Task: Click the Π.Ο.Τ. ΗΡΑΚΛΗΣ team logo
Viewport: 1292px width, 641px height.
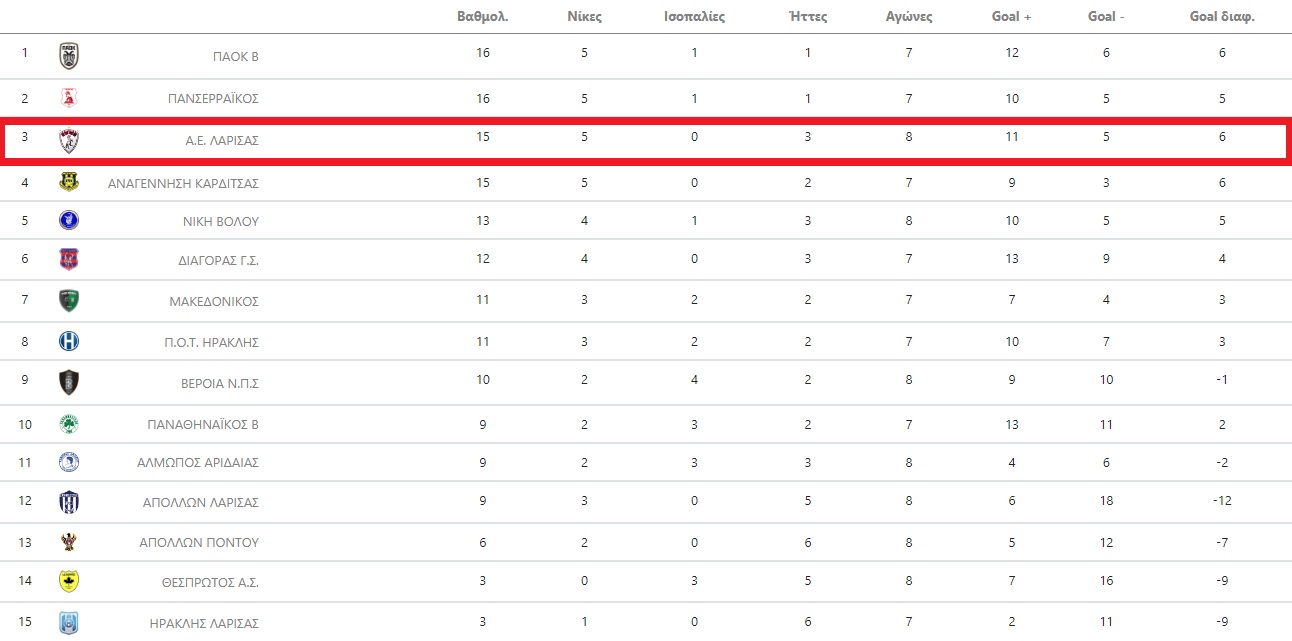Action: (x=69, y=341)
